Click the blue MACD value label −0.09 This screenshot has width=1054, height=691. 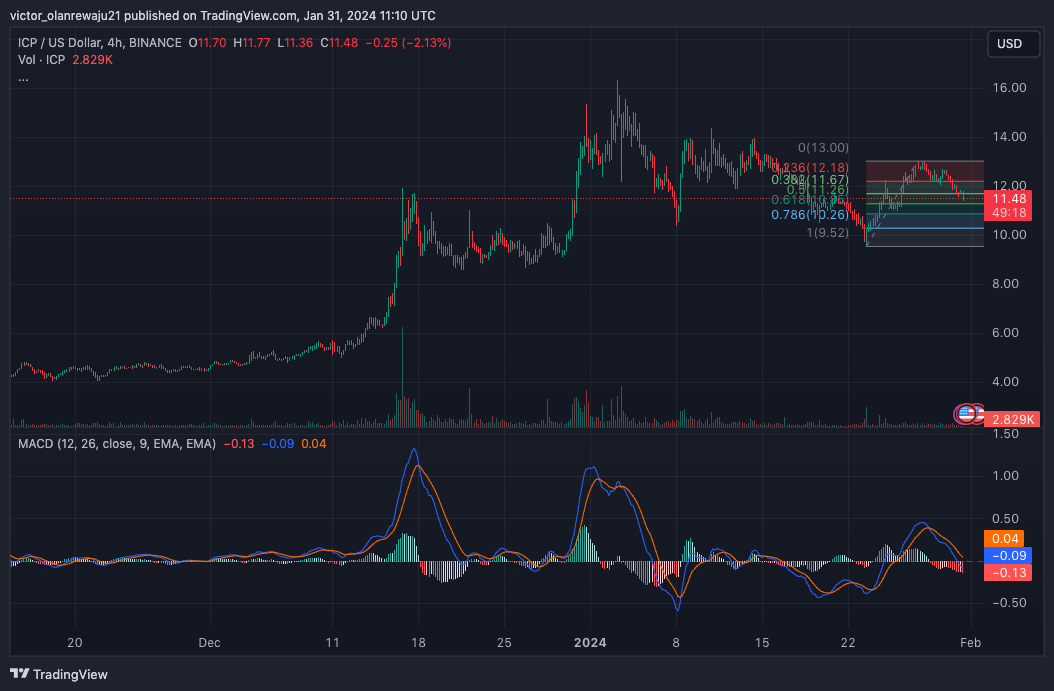pos(1007,555)
